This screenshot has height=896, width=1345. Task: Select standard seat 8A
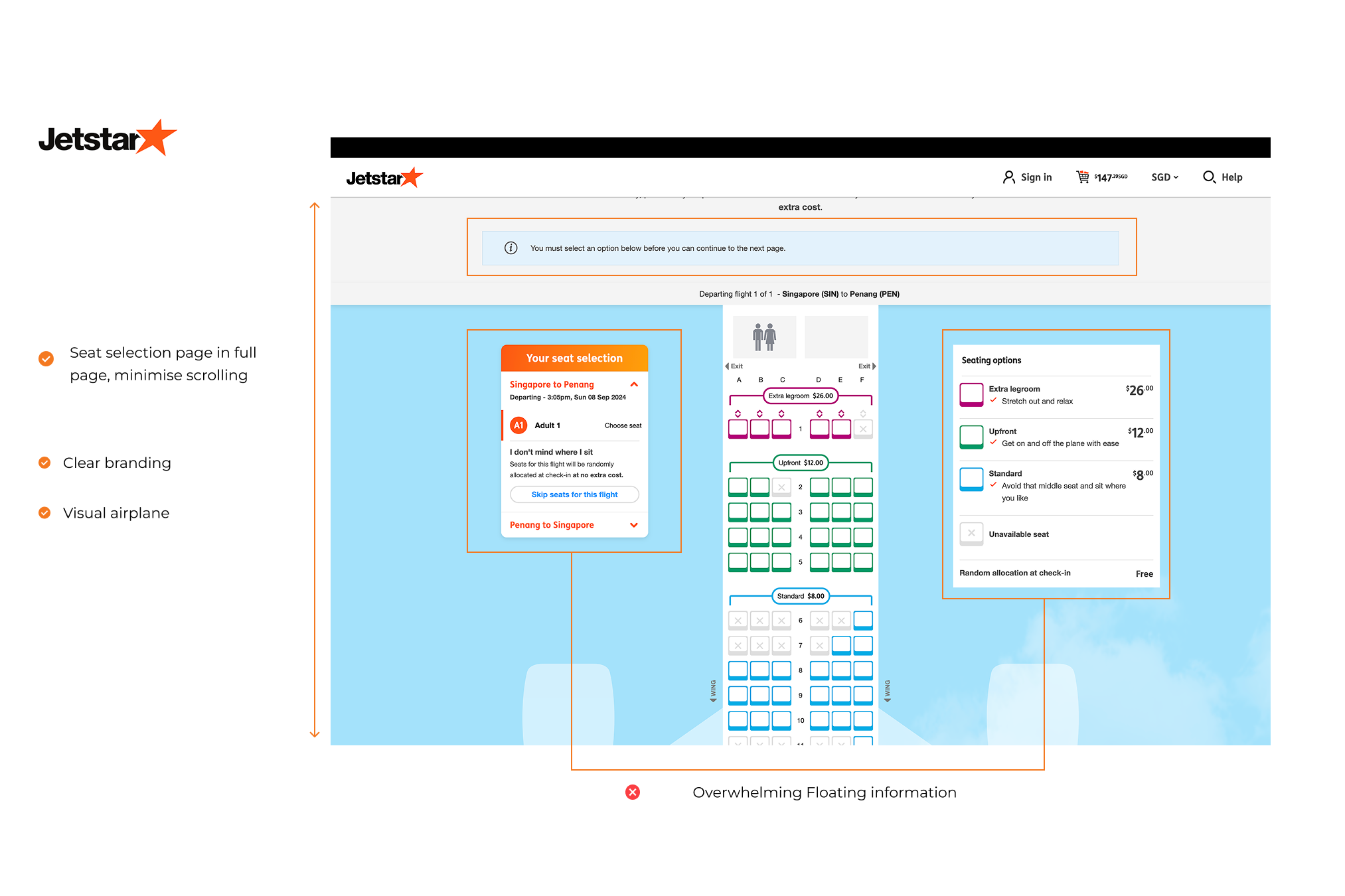click(738, 670)
